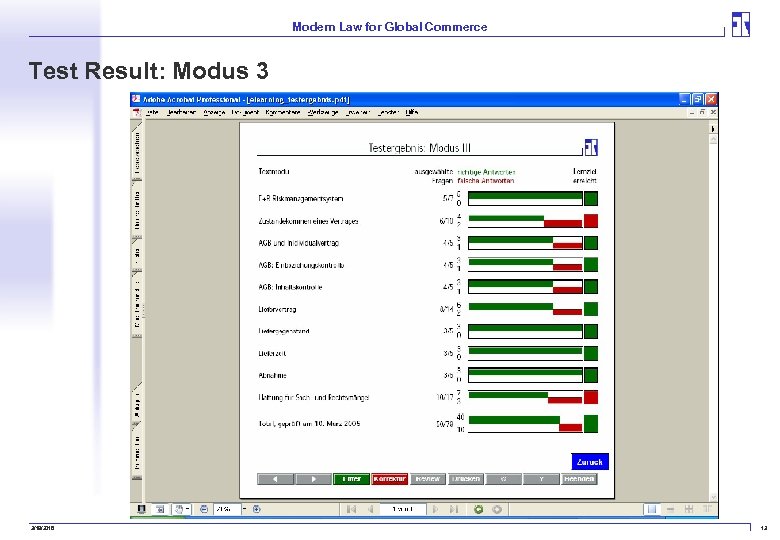Image resolution: width=780 pixels, height=540 pixels.
Task: Select the Liefergegenstand row label
Action: coord(284,331)
